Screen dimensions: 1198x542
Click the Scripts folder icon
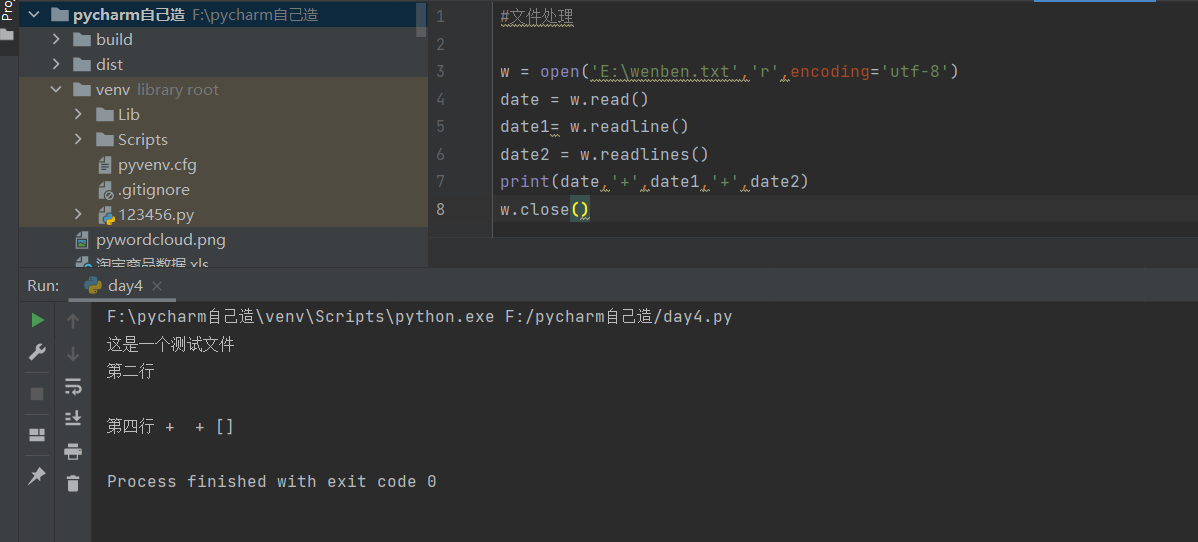(105, 140)
